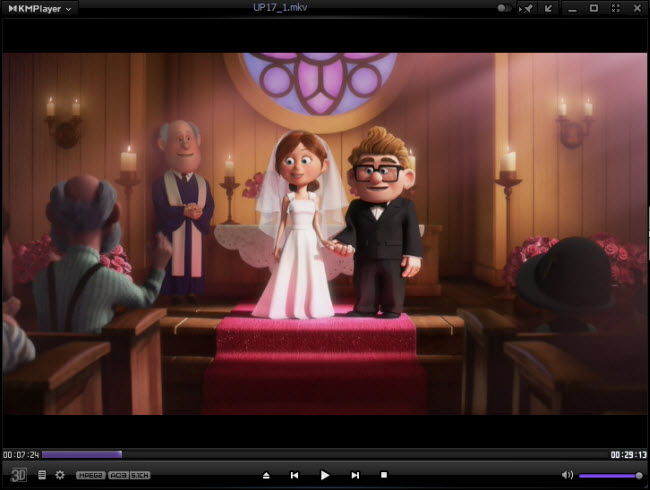Open the playlist editor icon

(42, 474)
